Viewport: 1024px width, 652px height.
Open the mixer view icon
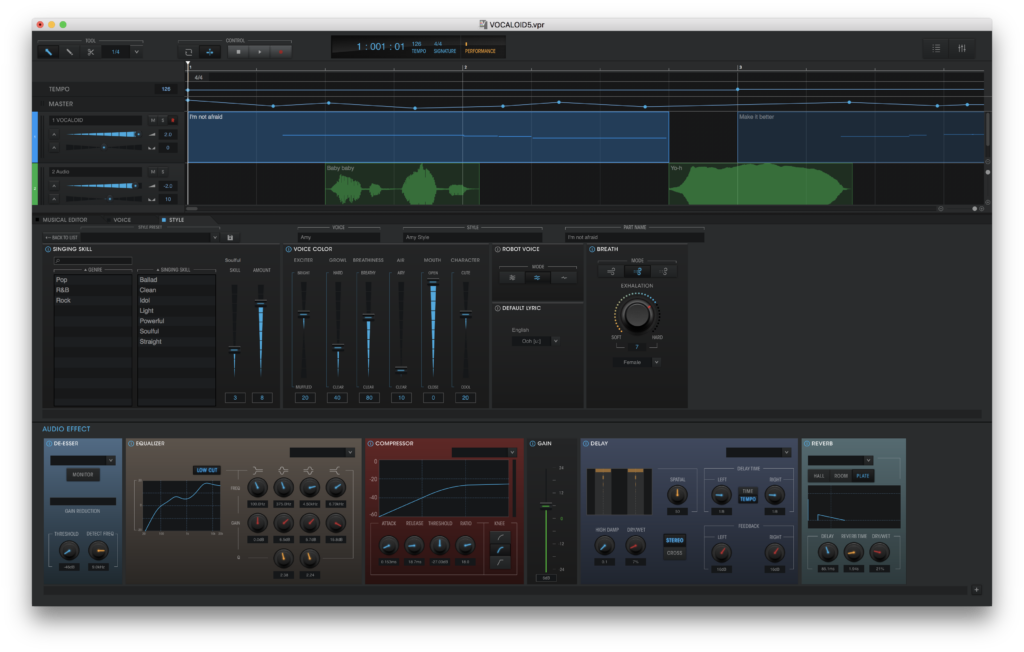[x=961, y=48]
